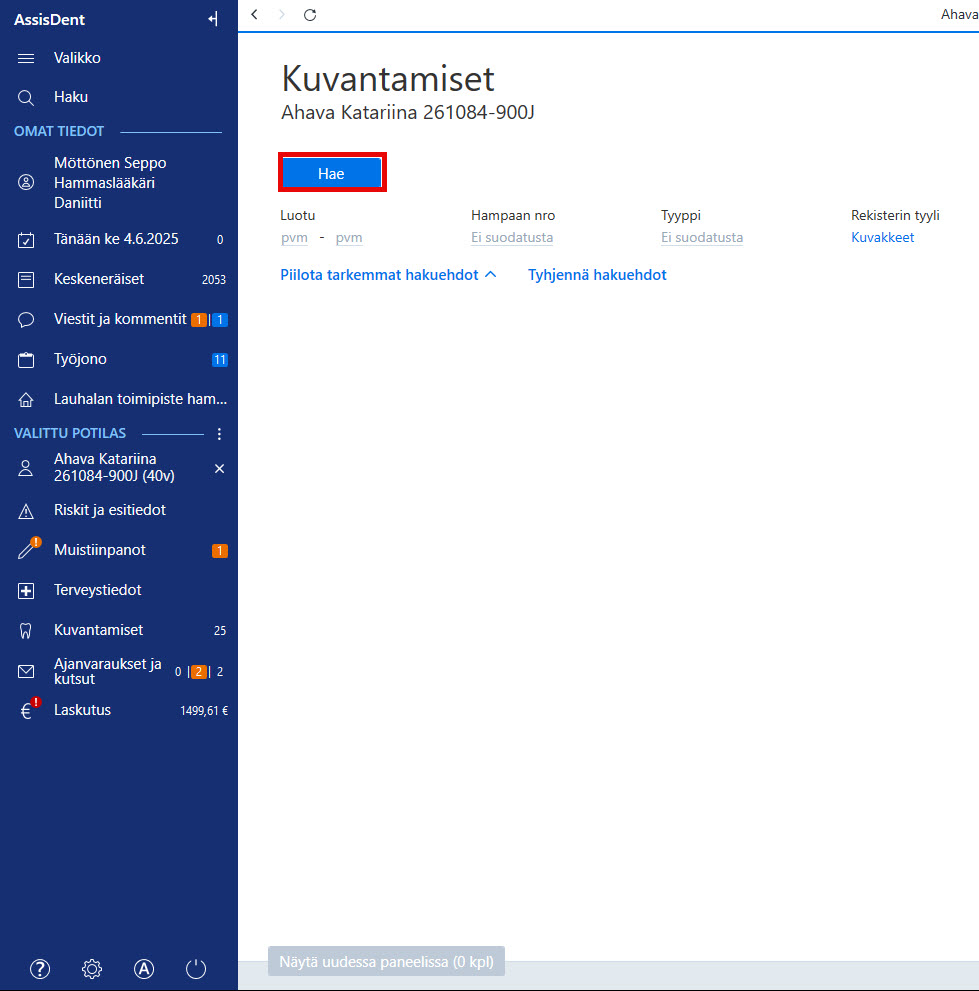Open the settings gear icon

(x=92, y=968)
